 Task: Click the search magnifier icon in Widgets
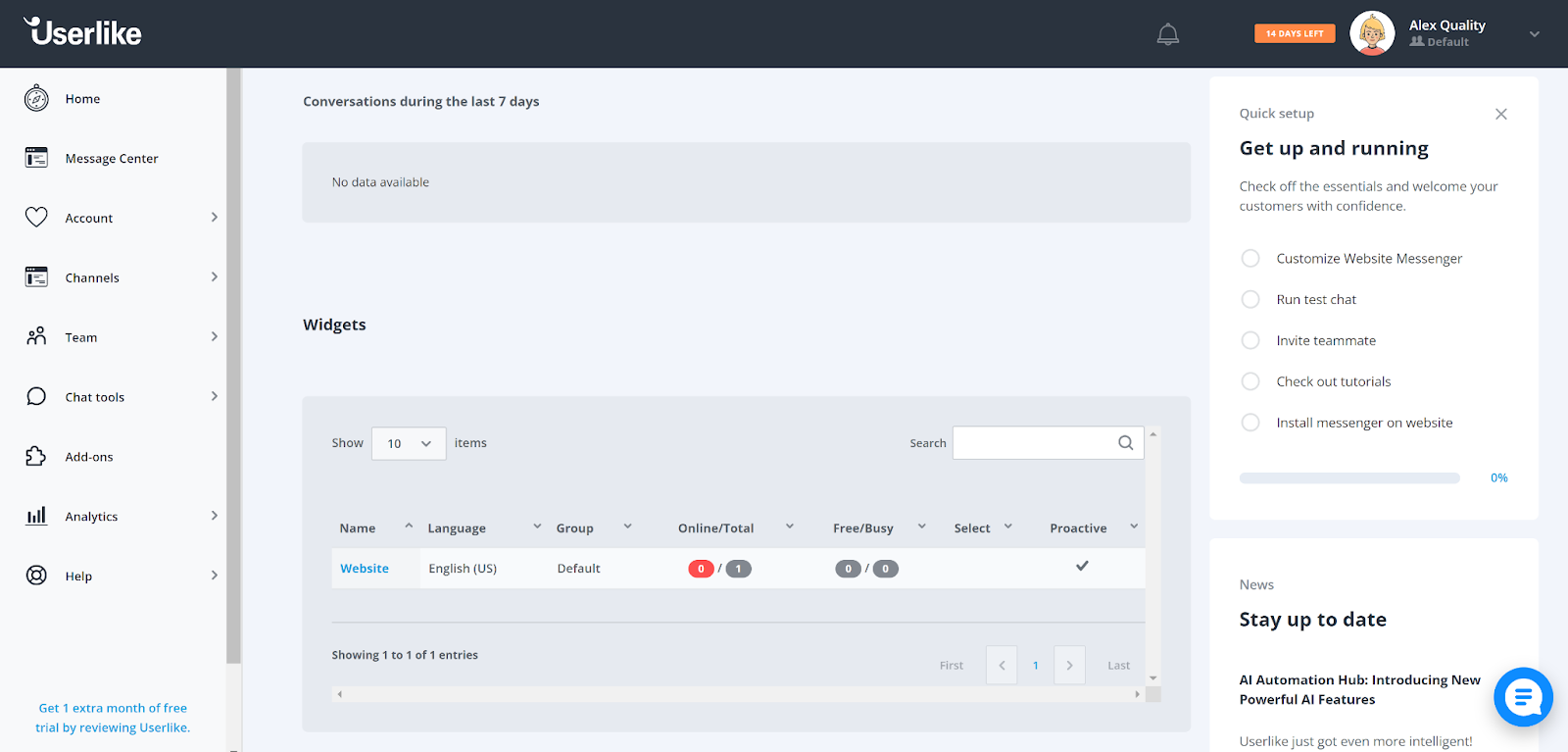tap(1125, 443)
